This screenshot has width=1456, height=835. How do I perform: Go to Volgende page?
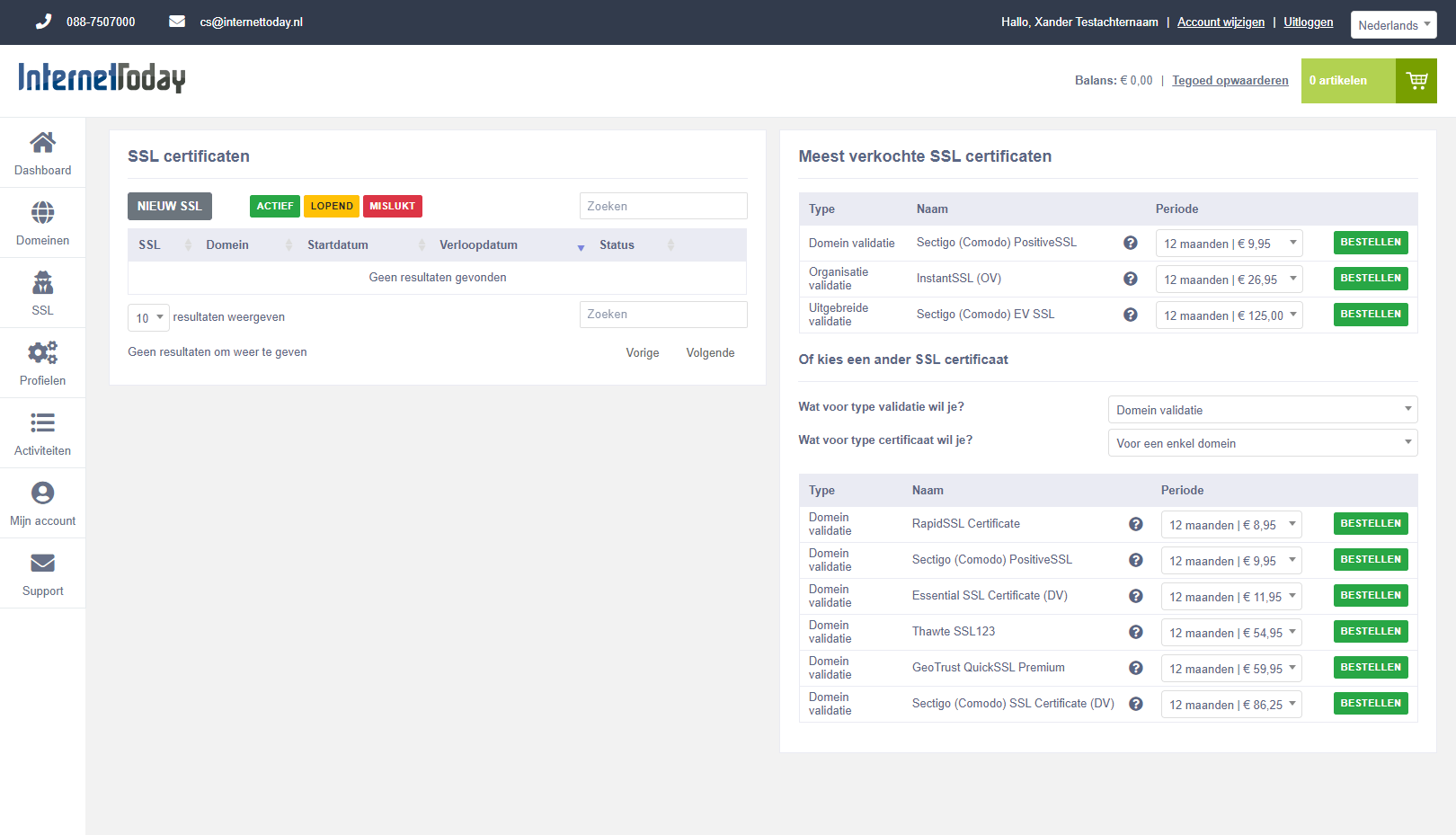(710, 352)
